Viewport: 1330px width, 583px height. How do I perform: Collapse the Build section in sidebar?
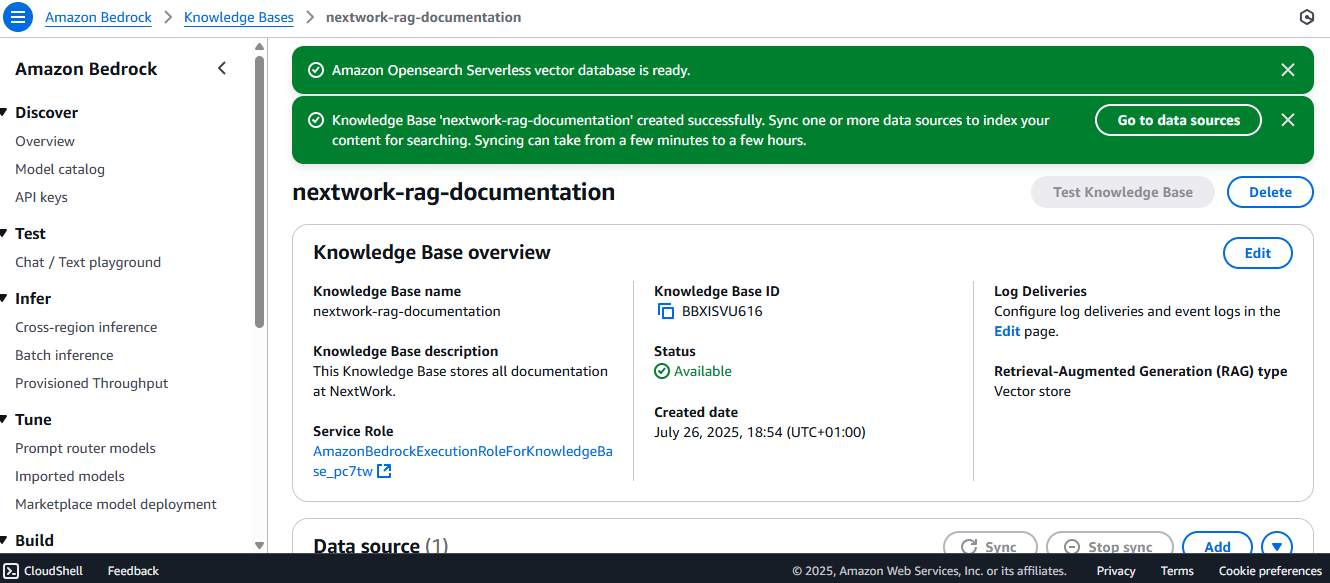5,541
